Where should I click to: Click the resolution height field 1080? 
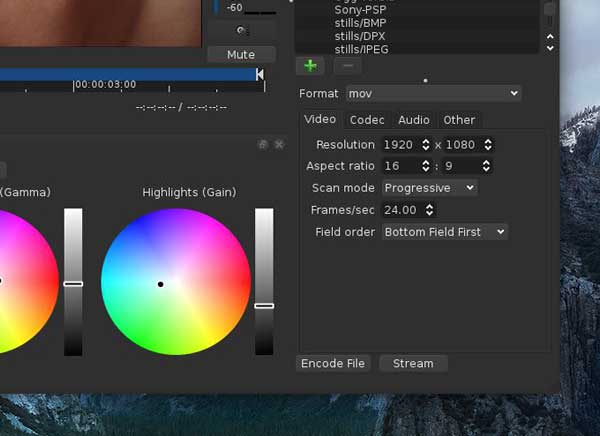(463, 145)
